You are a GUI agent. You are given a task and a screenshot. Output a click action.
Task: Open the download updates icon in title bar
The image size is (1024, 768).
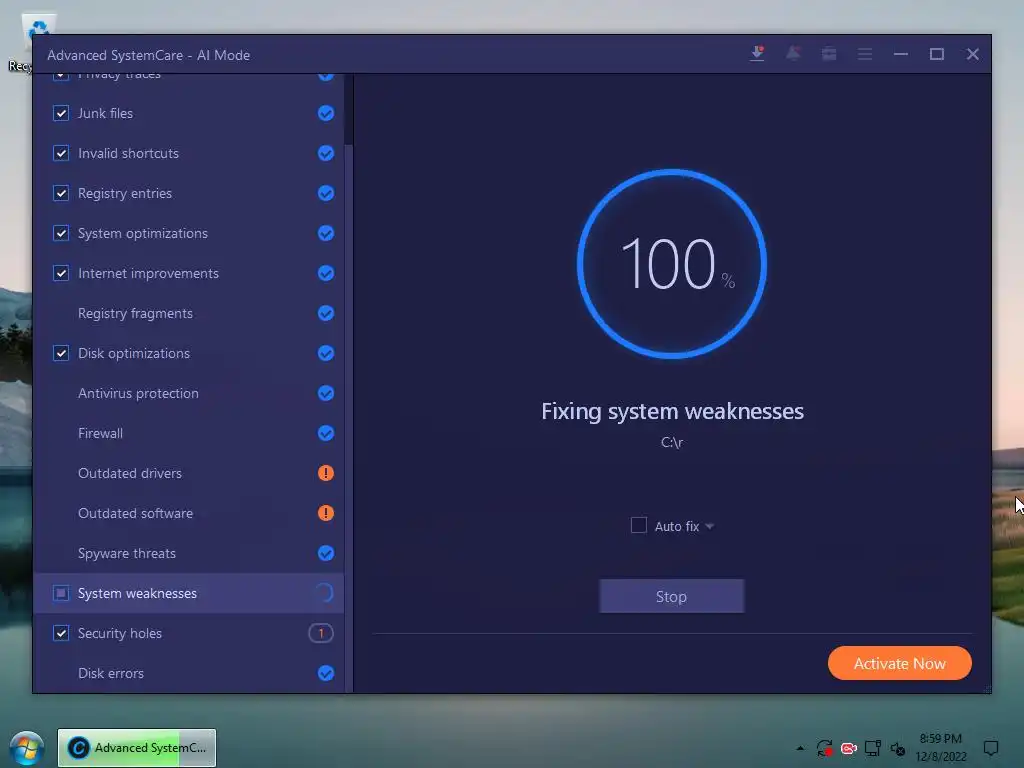tap(758, 54)
